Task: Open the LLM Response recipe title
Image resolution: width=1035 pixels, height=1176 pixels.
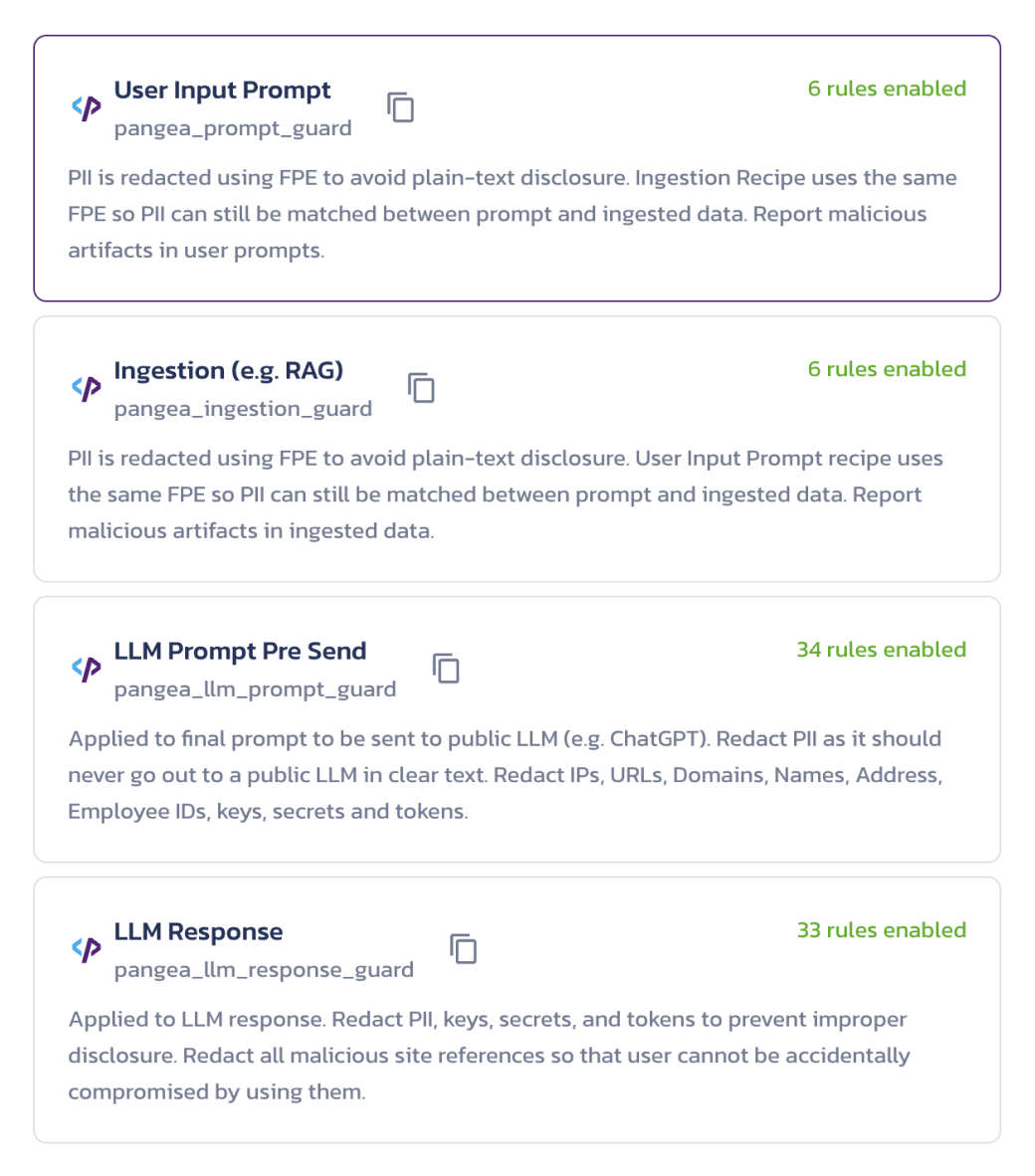Action: [198, 932]
